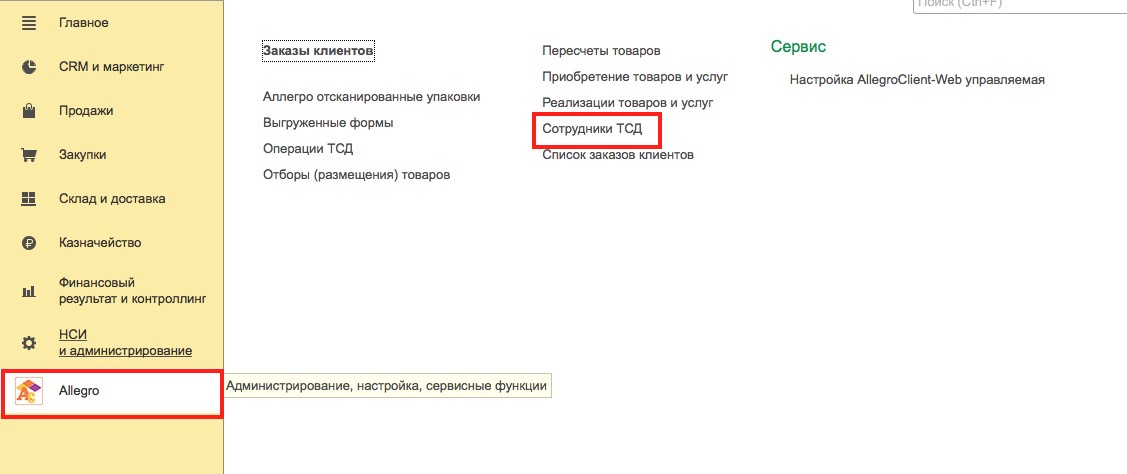This screenshot has height=474, width=1127.
Task: Switch to the Продажи section
Action: click(x=86, y=111)
